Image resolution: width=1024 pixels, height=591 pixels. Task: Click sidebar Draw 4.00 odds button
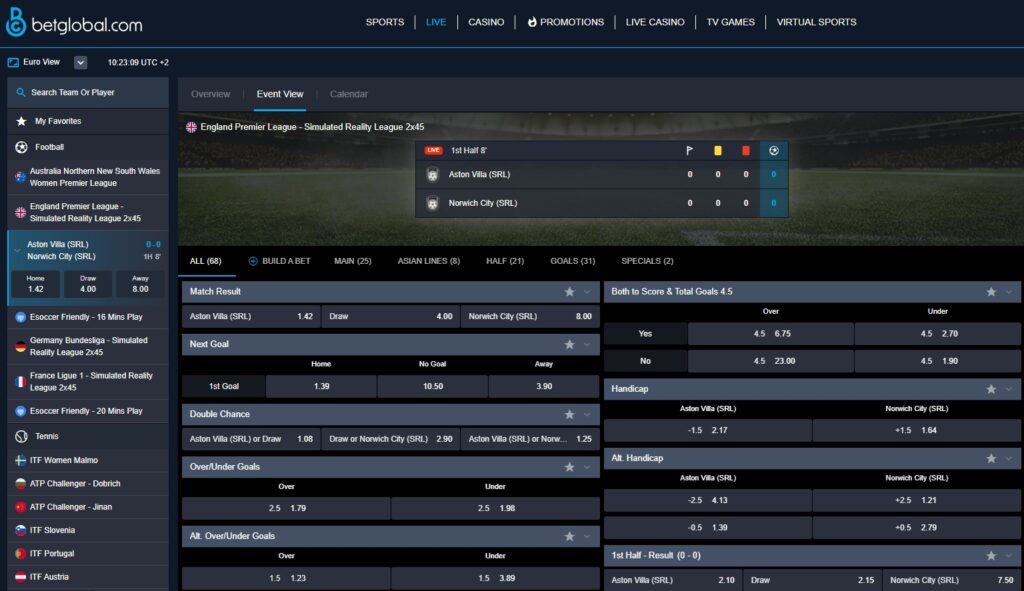point(88,284)
